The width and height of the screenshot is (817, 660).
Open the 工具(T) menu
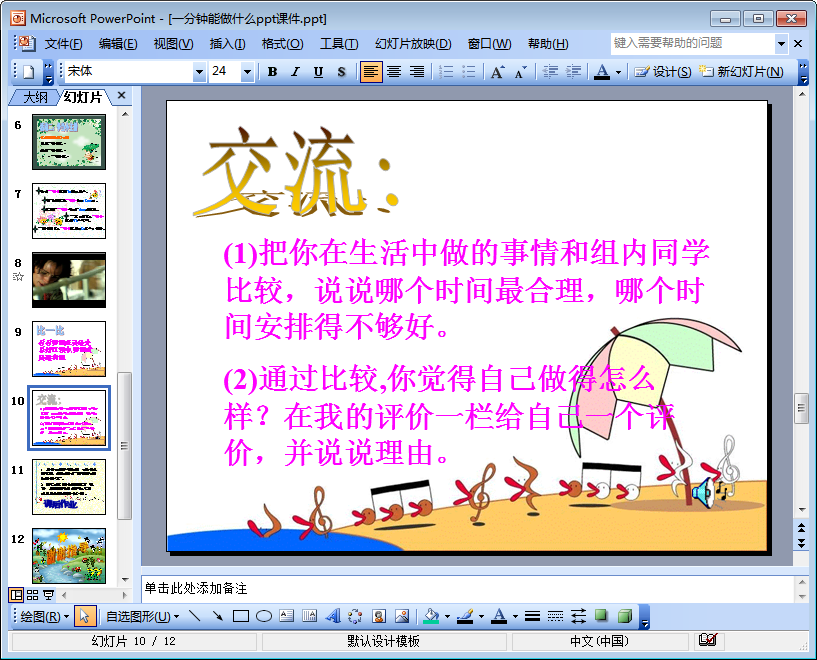coord(339,44)
